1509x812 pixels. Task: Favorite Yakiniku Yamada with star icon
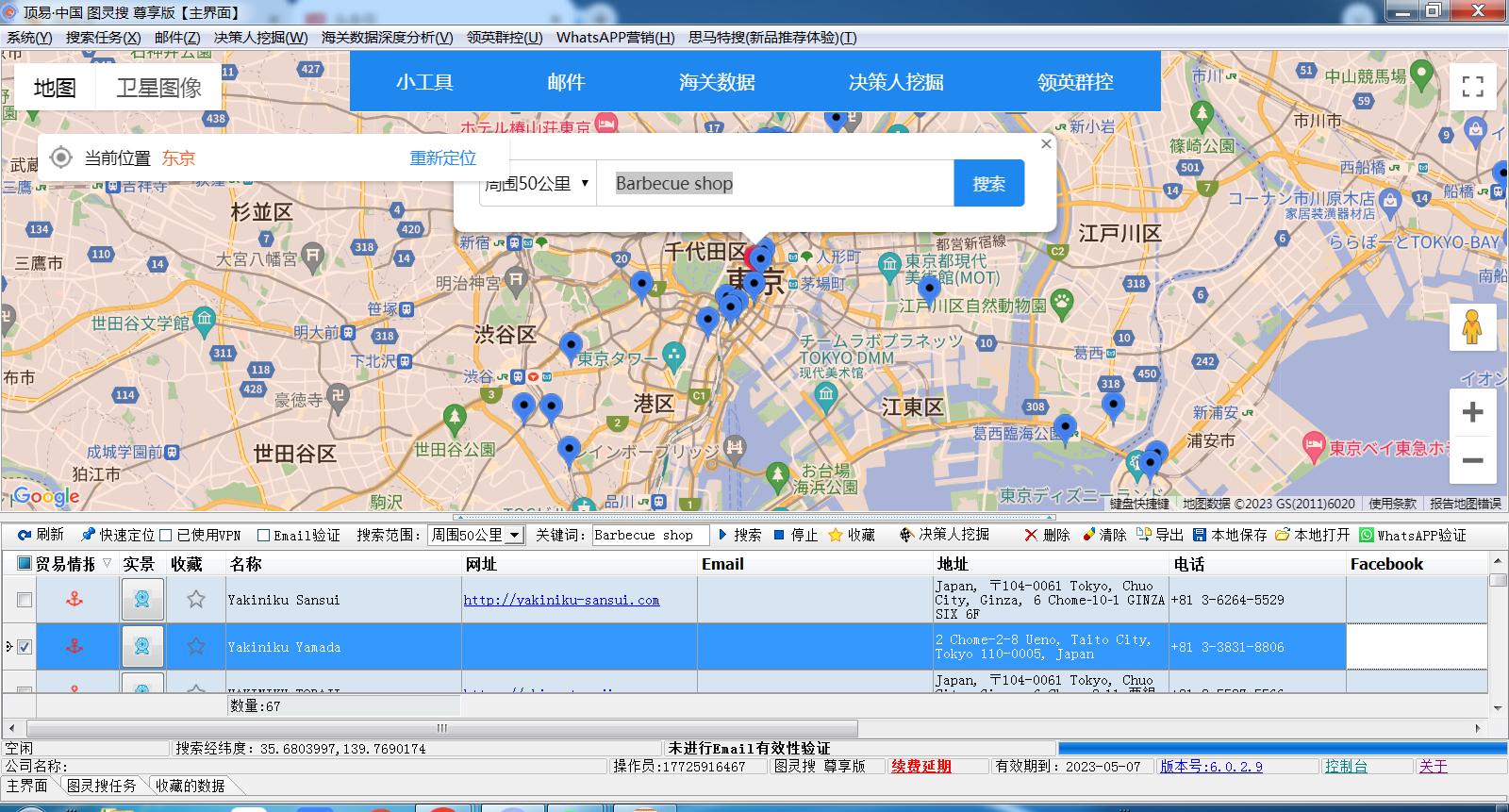point(195,646)
